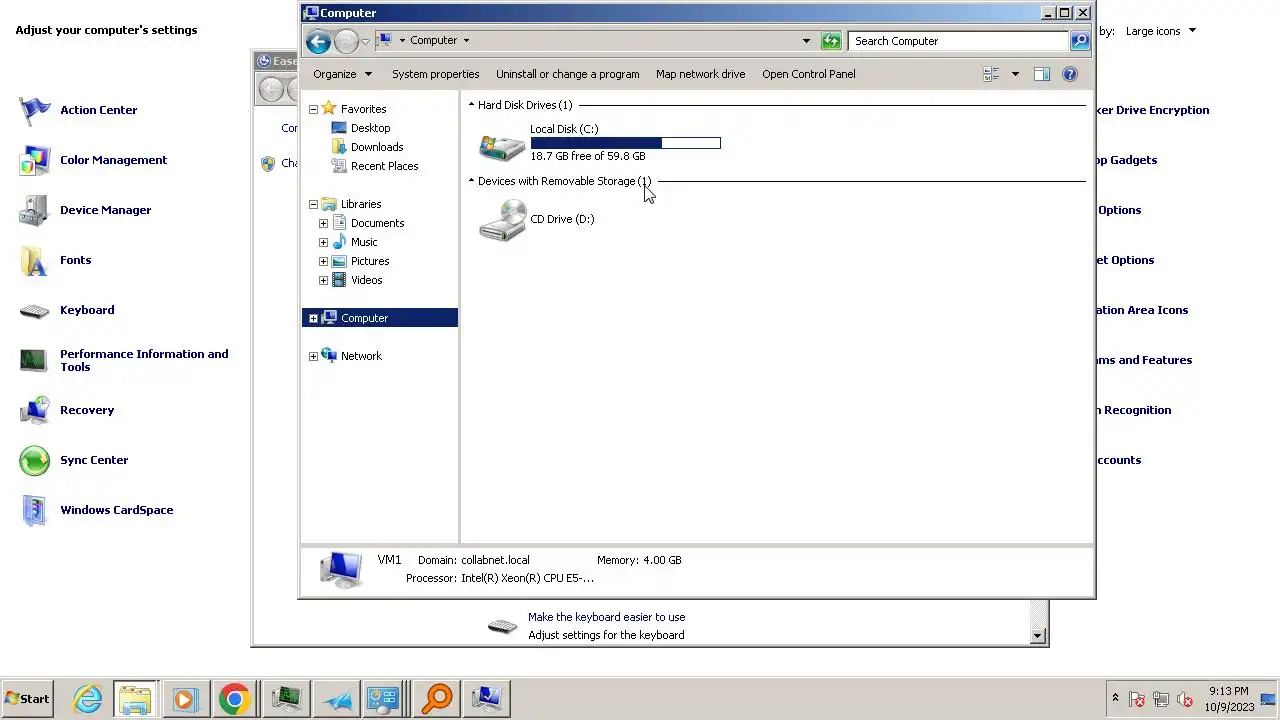Launch Internet Explorer from taskbar
This screenshot has height=720, width=1280.
pos(88,699)
